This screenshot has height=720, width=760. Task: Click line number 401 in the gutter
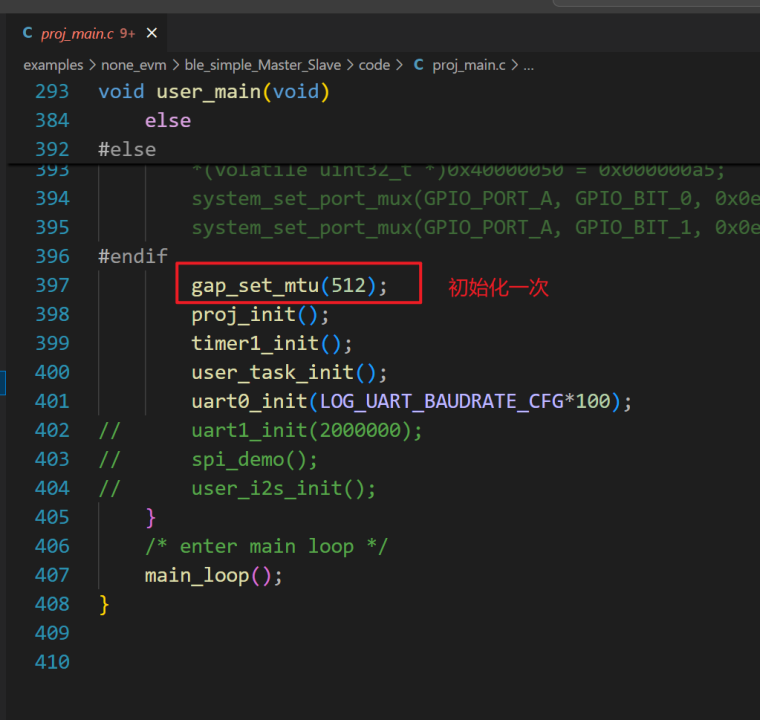(x=52, y=401)
